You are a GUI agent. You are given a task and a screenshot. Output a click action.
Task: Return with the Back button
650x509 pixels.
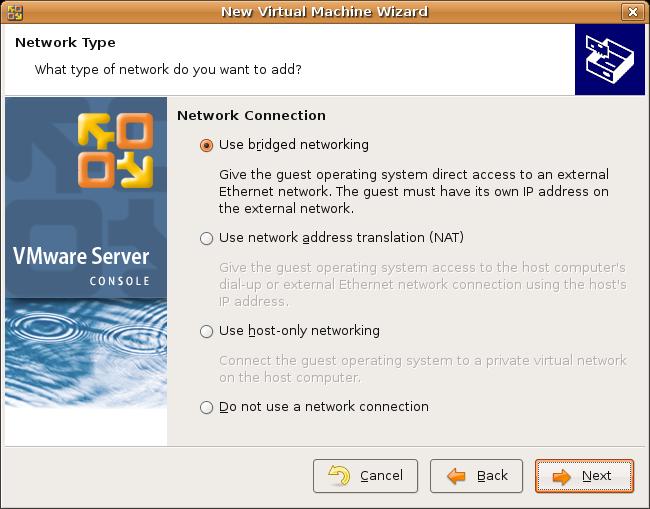tap(476, 476)
